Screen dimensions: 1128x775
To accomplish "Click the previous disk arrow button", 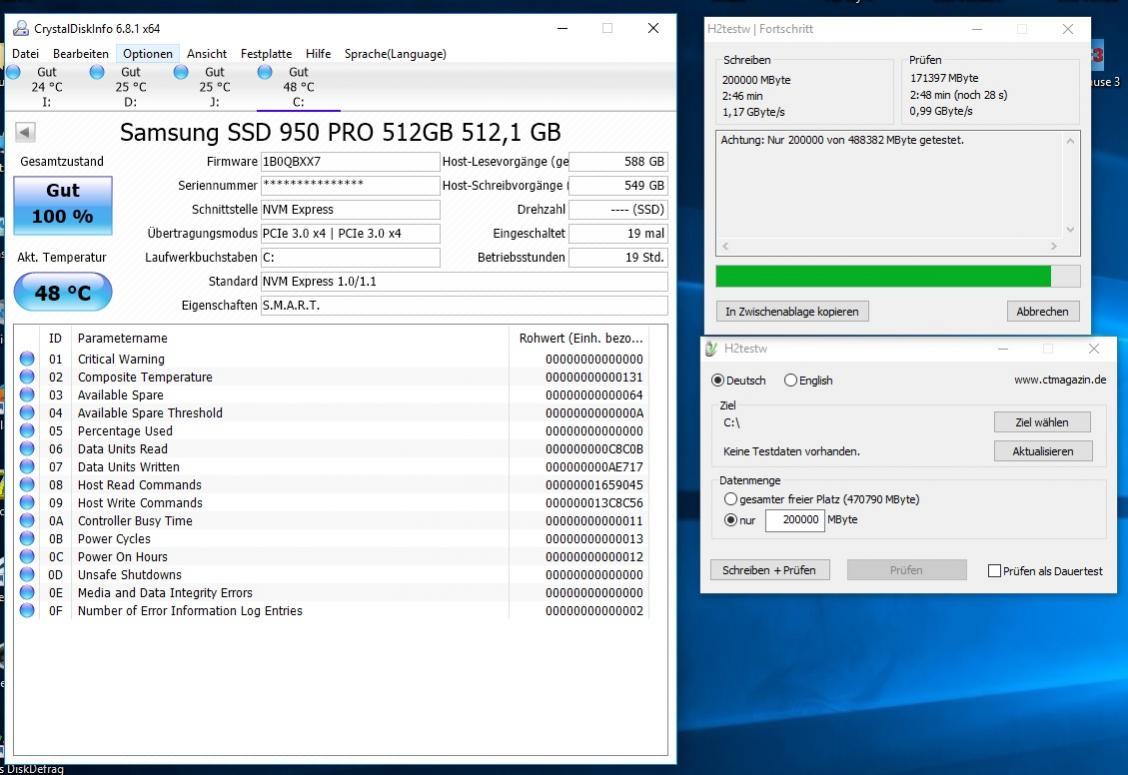I will tap(25, 132).
